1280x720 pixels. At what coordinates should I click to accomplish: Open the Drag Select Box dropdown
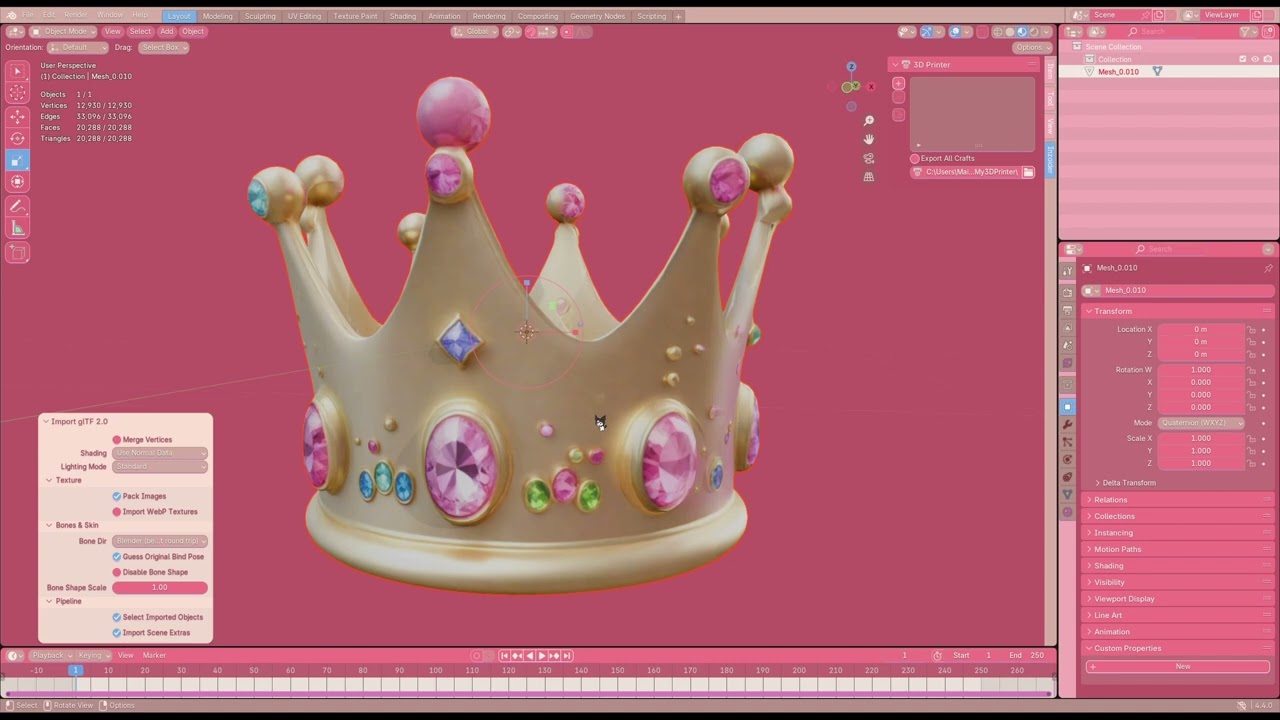(163, 47)
